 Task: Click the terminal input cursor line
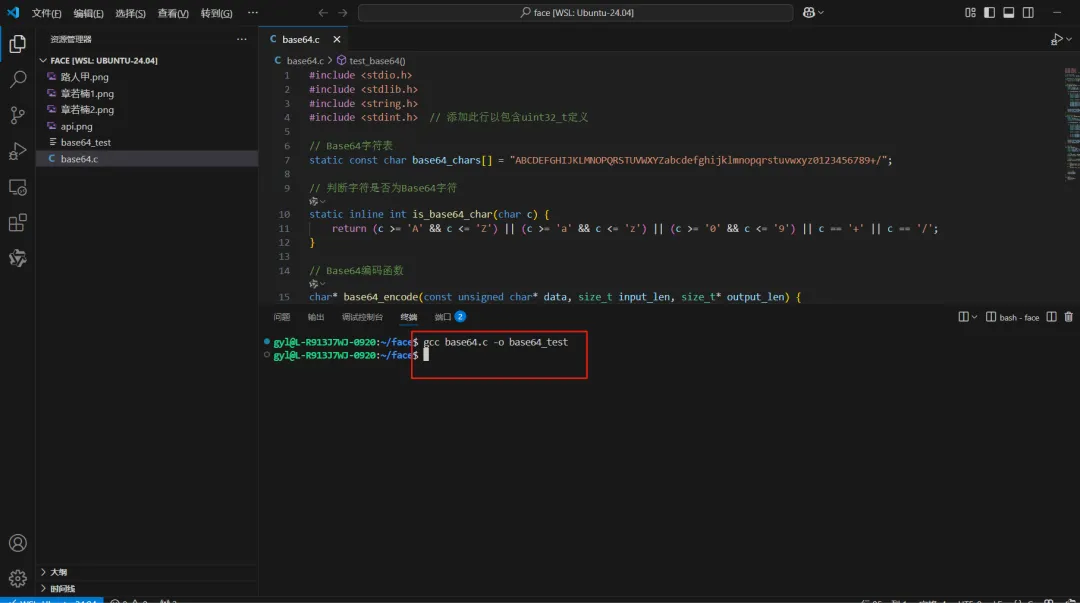coord(426,355)
